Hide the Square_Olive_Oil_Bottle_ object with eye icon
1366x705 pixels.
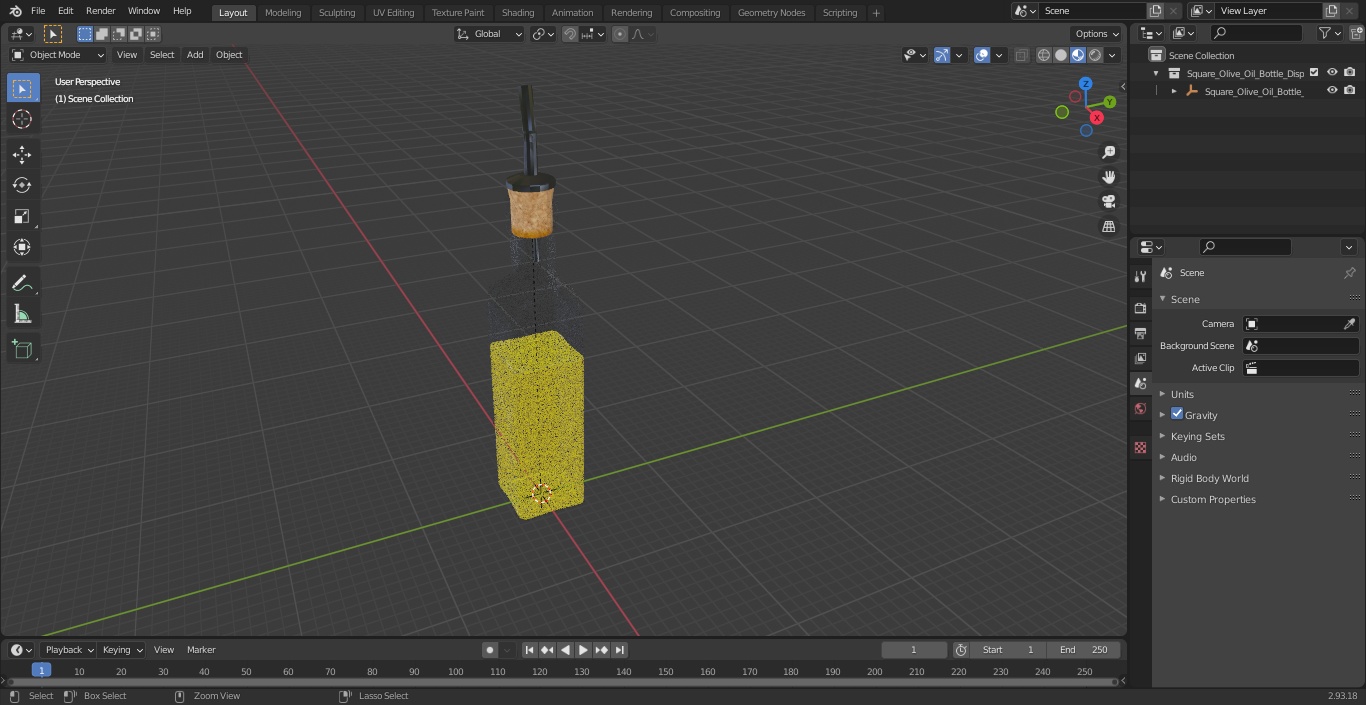[x=1332, y=90]
